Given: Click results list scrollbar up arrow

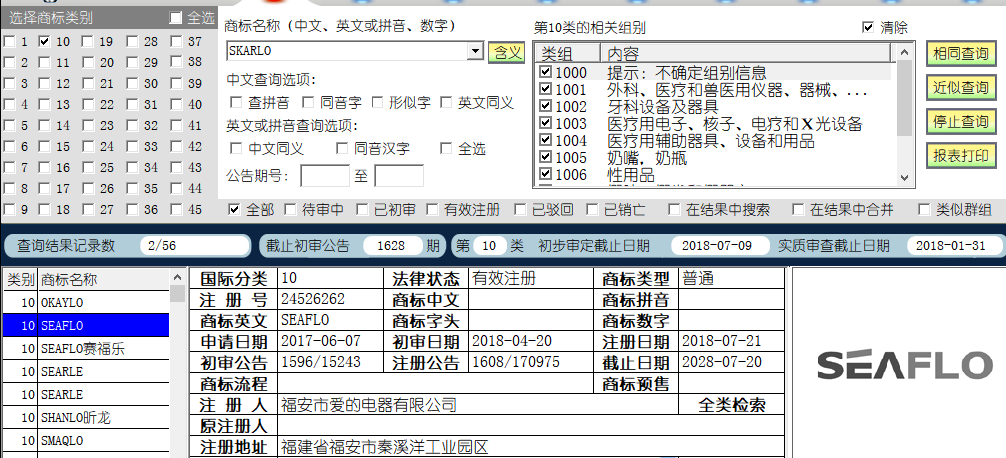Looking at the screenshot, I should [177, 277].
